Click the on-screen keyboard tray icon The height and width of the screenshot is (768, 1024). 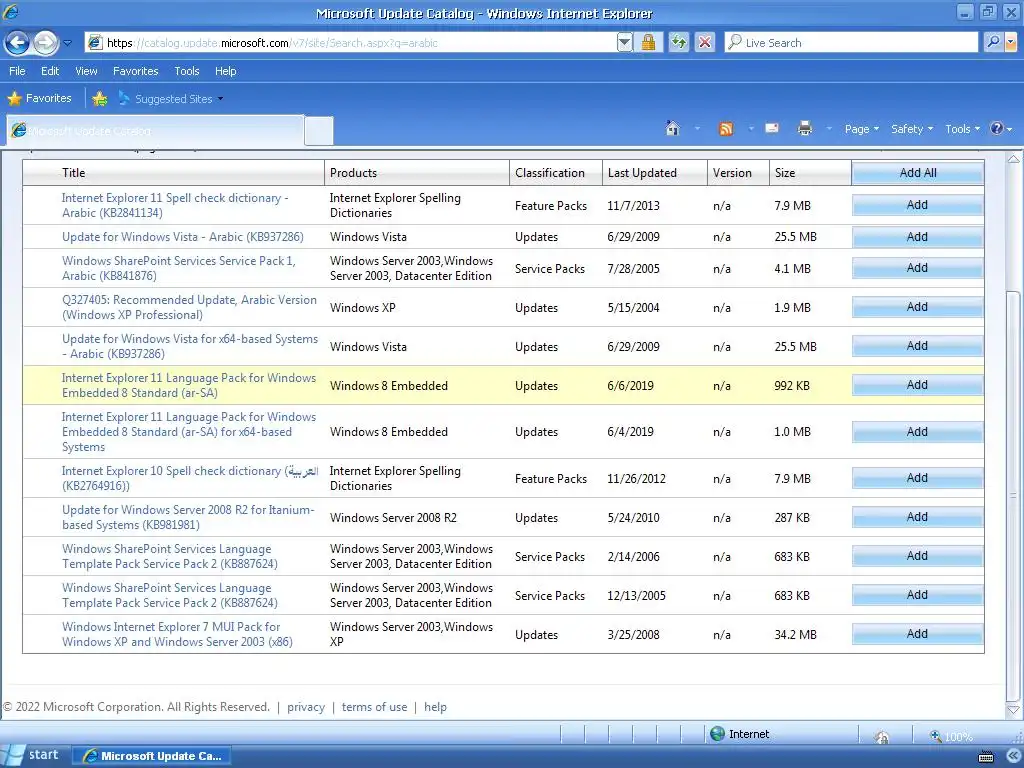(986, 757)
